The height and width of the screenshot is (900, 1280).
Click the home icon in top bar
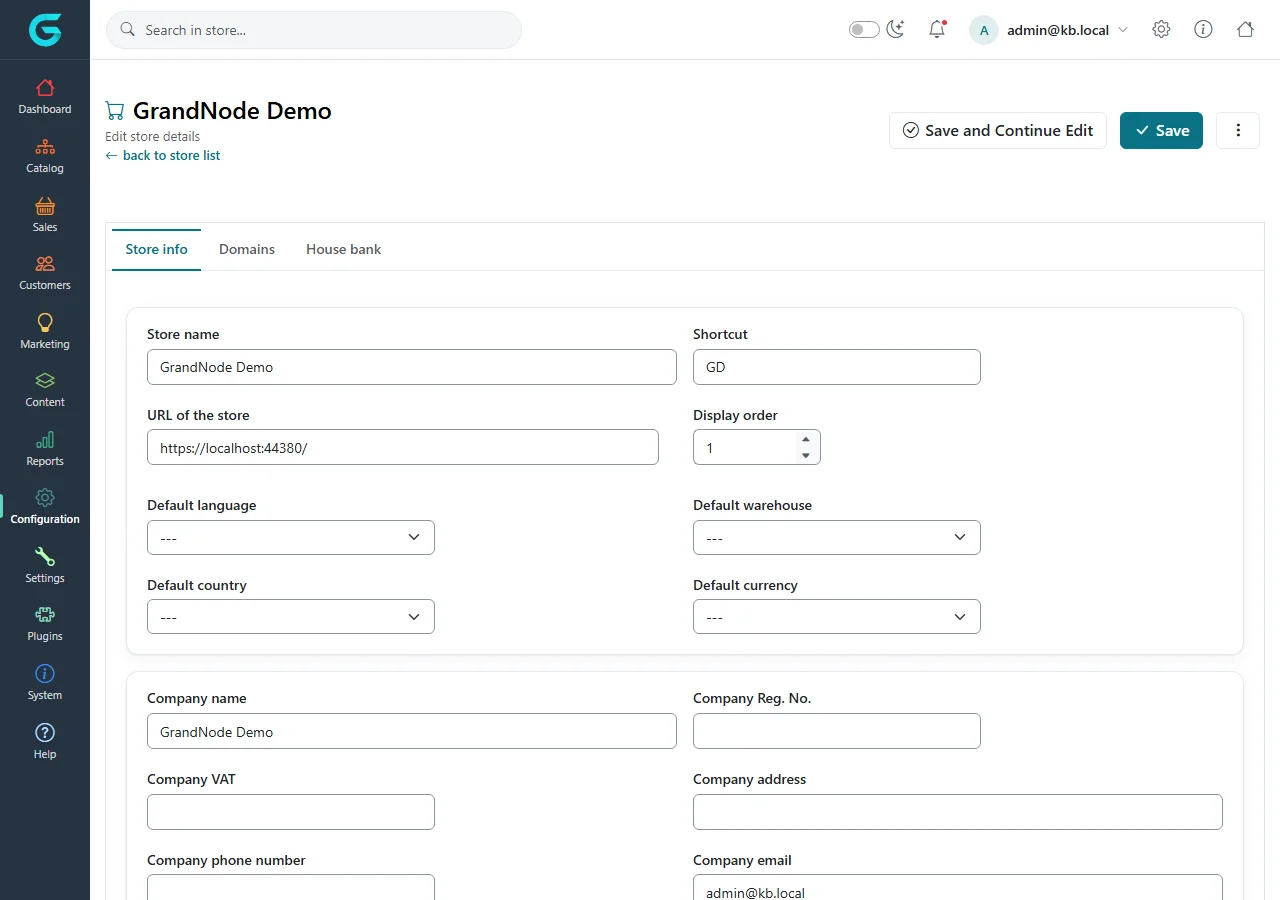1245,30
